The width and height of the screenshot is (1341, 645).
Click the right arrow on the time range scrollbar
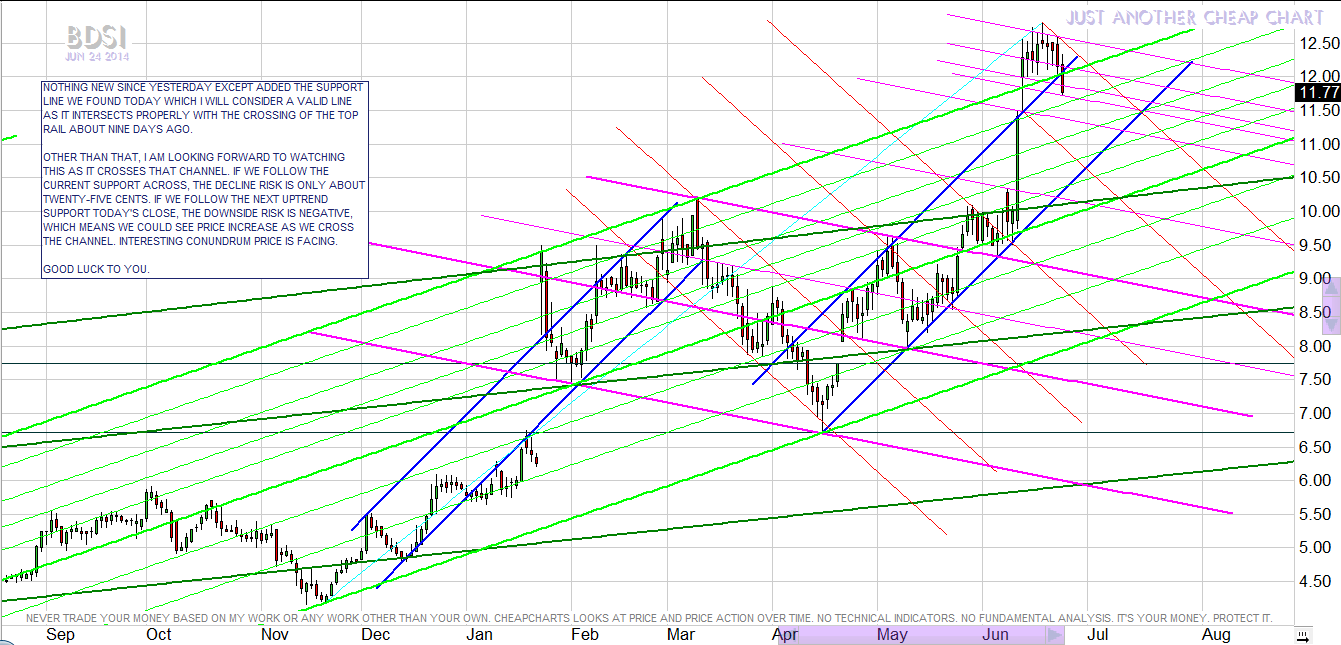[1055, 635]
